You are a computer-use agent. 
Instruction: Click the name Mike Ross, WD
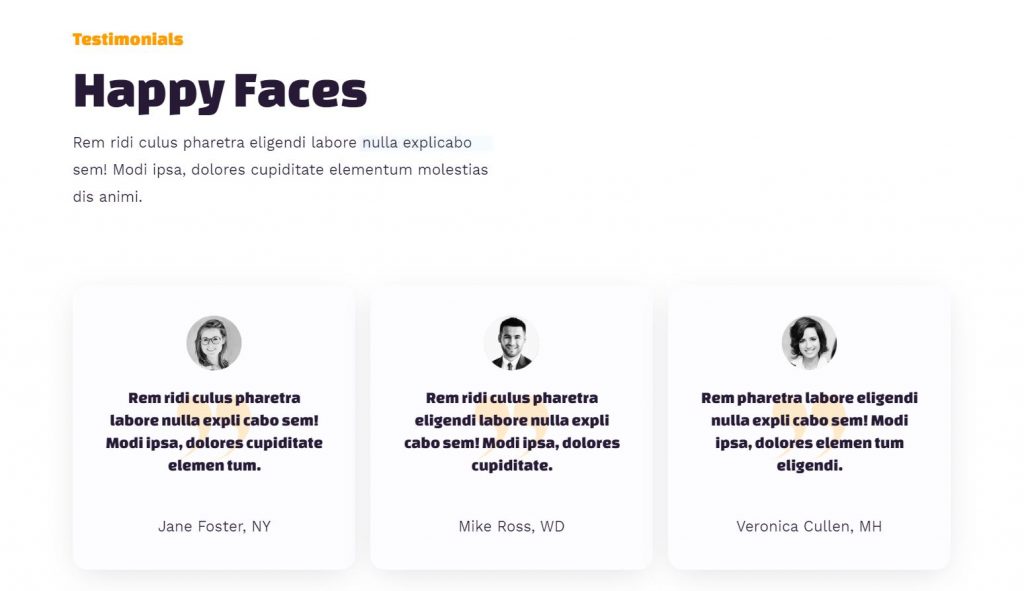[511, 526]
